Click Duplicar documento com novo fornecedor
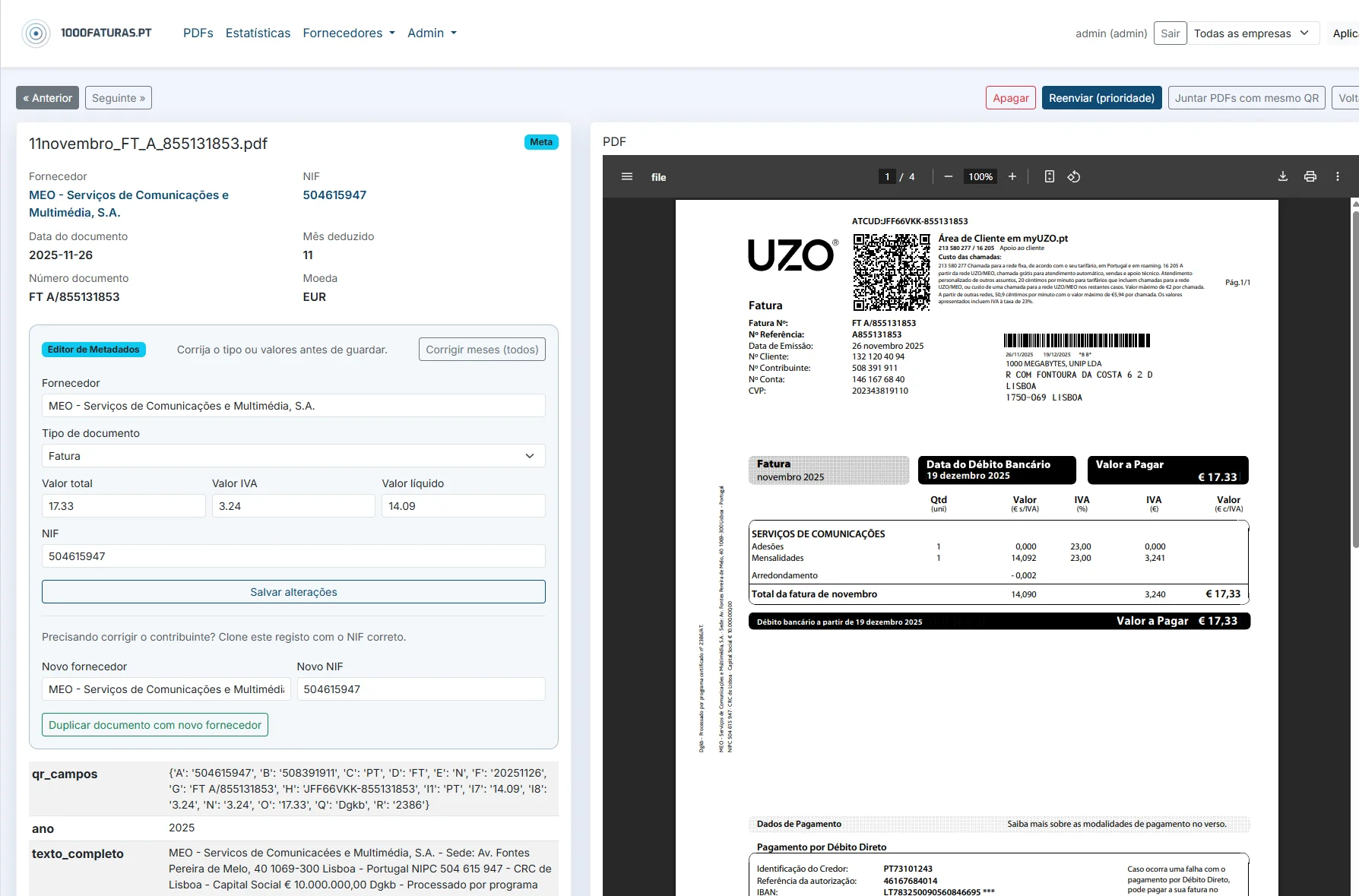The width and height of the screenshot is (1359, 896). 155,725
